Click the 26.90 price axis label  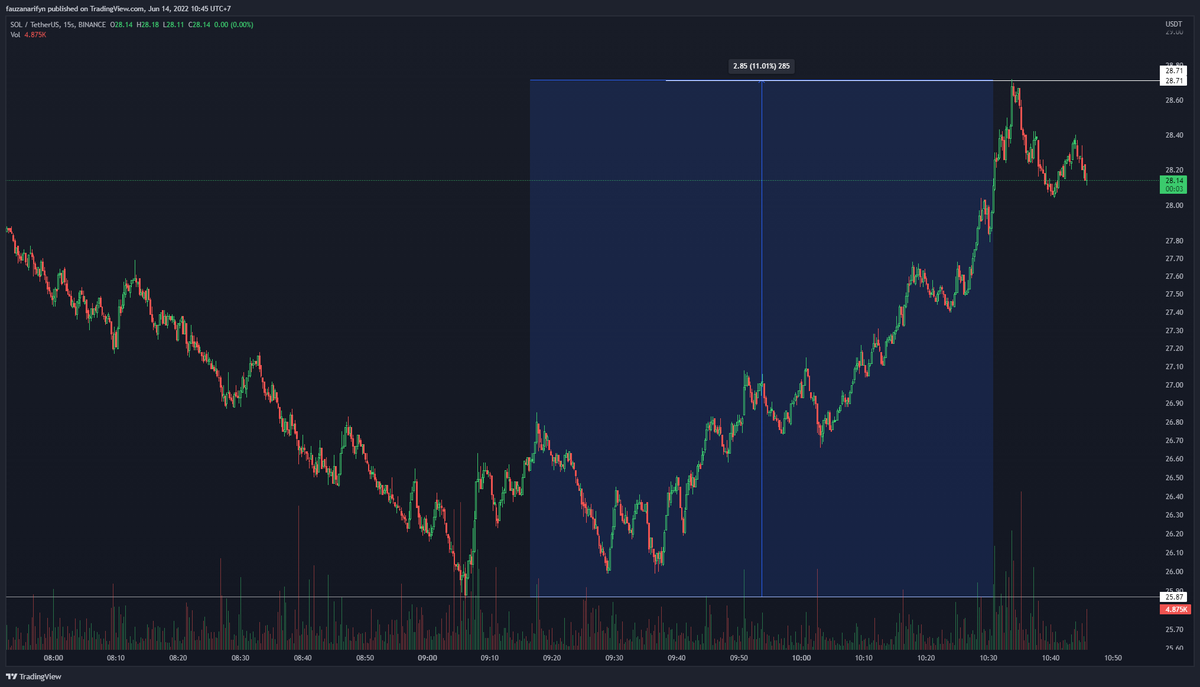(x=1174, y=403)
